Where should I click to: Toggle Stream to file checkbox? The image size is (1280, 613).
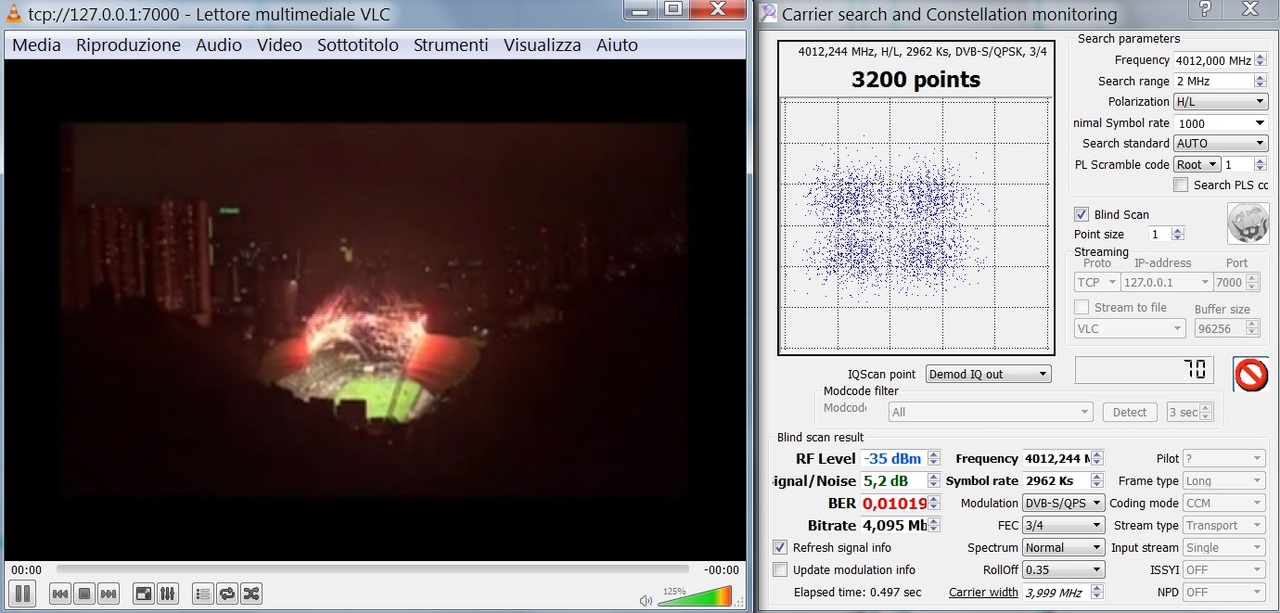pyautogui.click(x=1081, y=307)
